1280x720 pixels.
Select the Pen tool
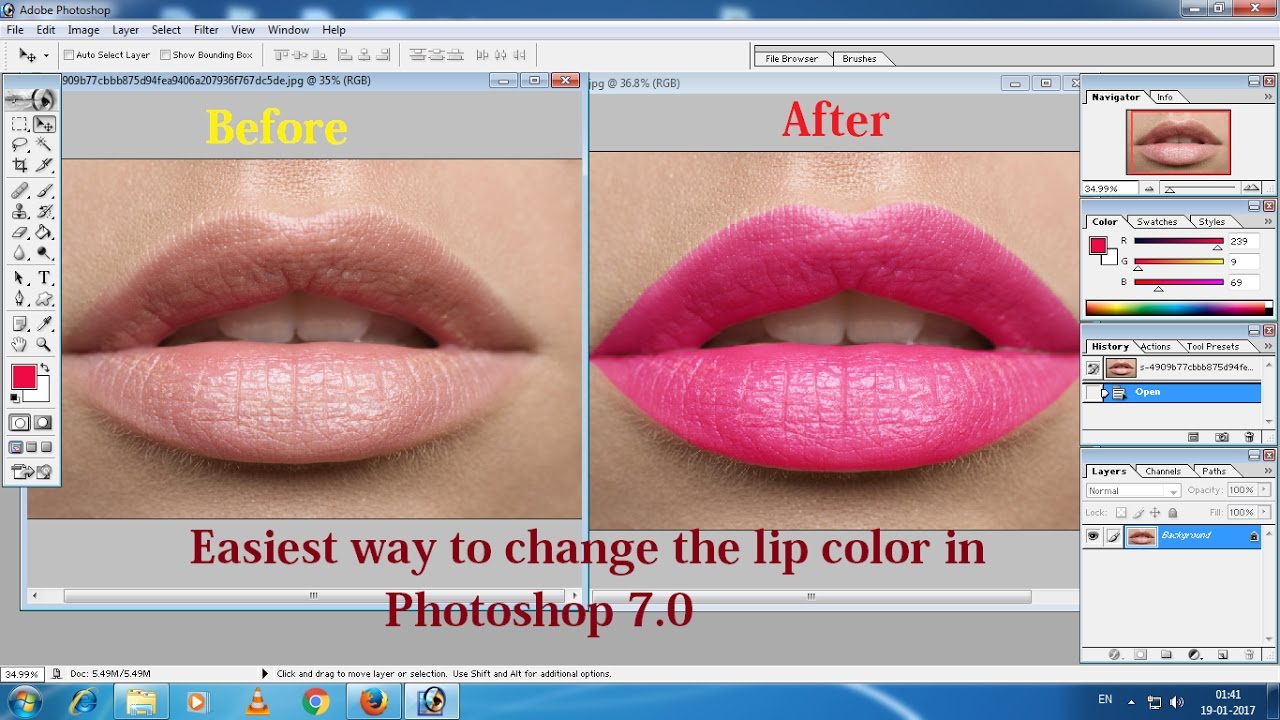[x=19, y=298]
